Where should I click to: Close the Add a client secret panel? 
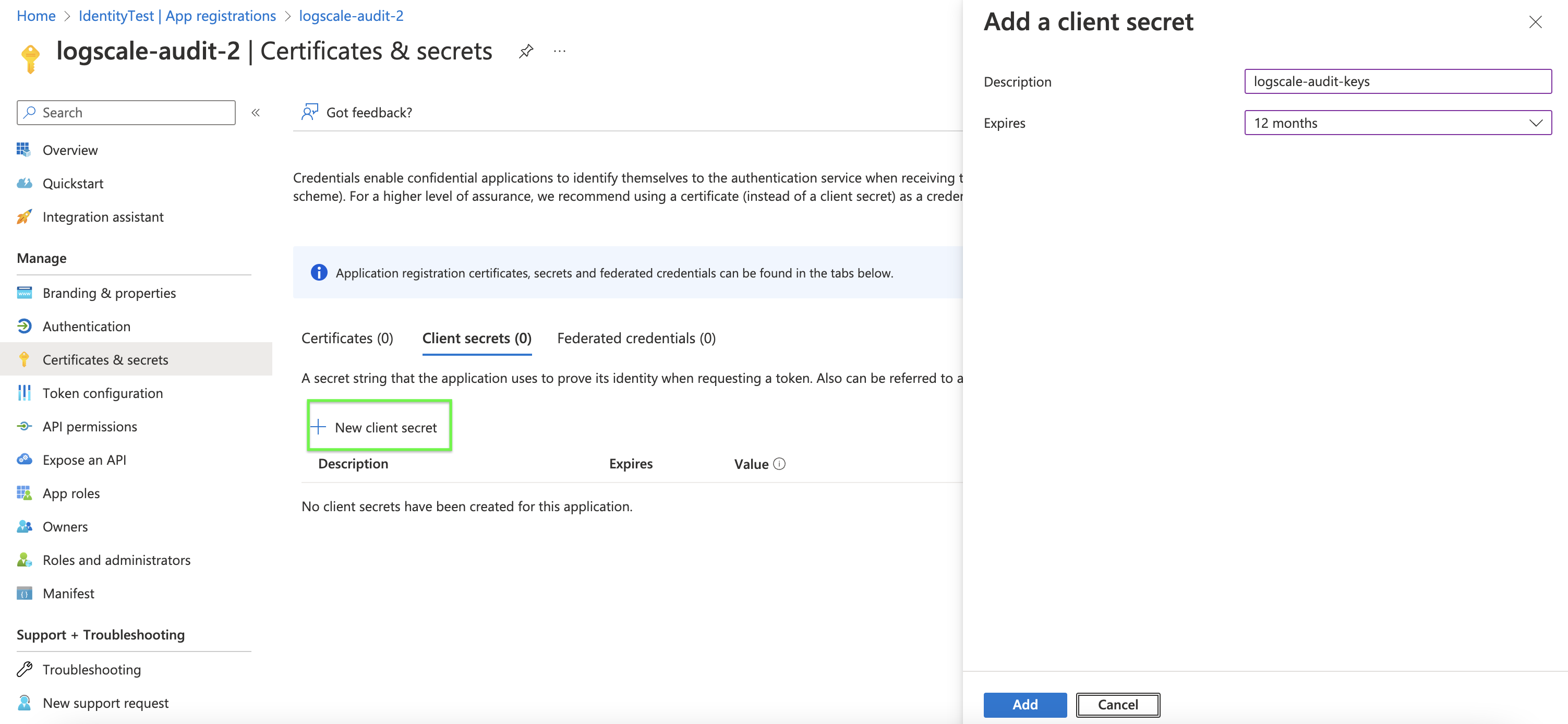pyautogui.click(x=1535, y=22)
